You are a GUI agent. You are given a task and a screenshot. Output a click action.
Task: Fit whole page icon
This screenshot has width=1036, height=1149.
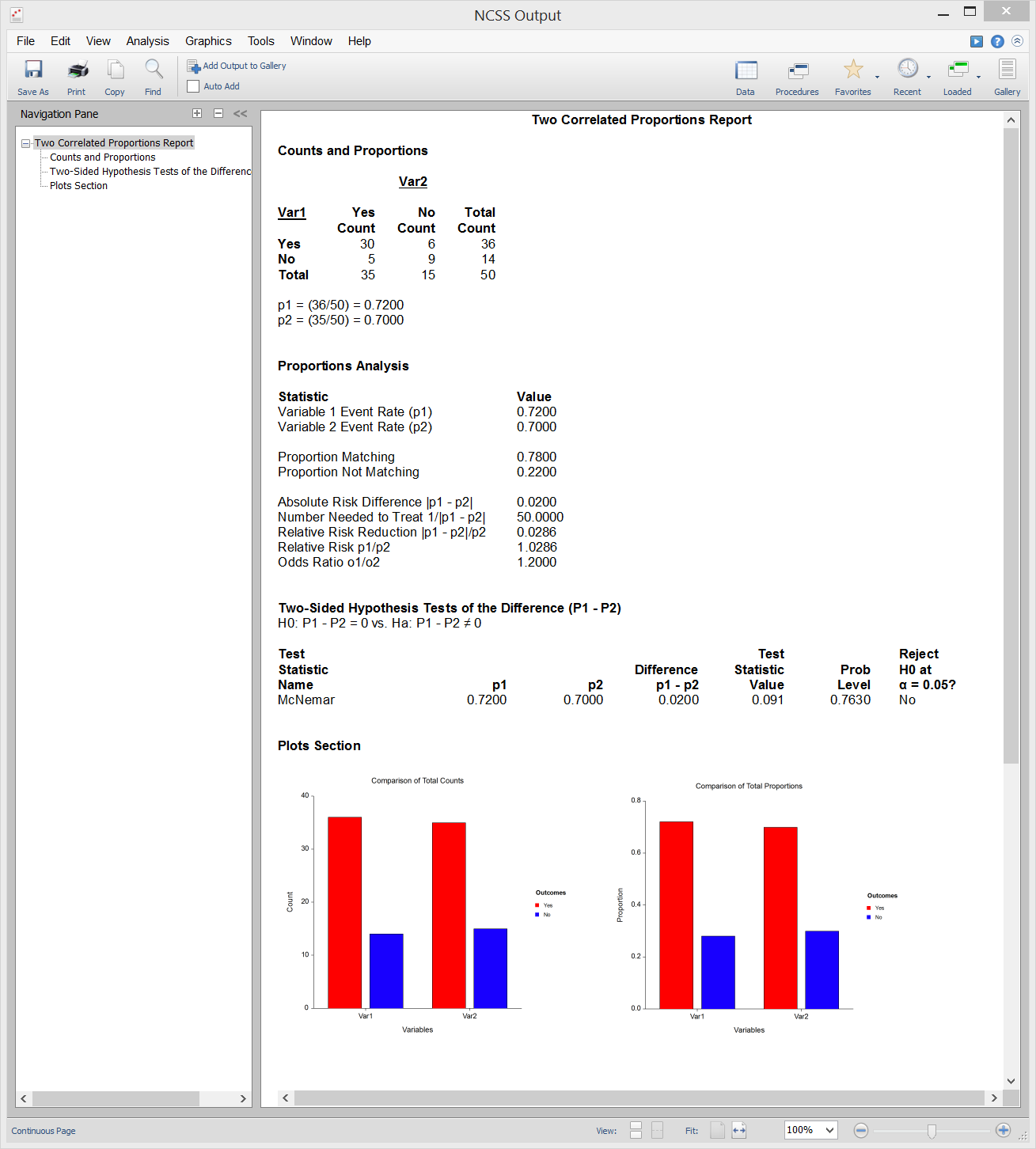[x=717, y=1130]
